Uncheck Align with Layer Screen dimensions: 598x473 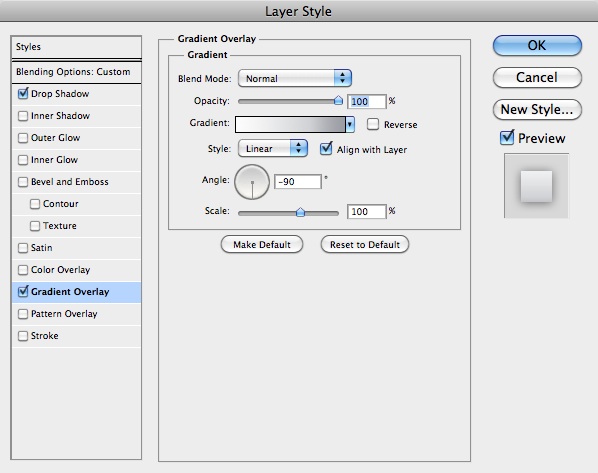(x=326, y=149)
